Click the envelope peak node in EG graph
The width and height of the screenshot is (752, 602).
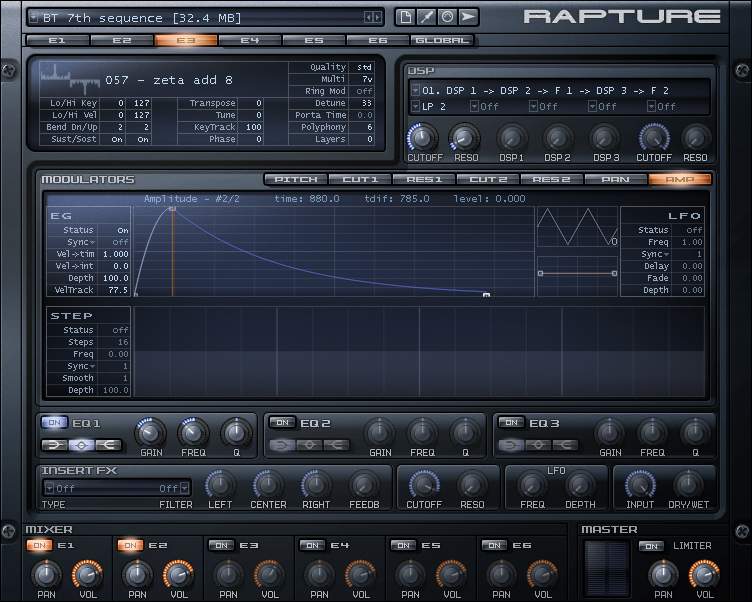pyautogui.click(x=173, y=209)
